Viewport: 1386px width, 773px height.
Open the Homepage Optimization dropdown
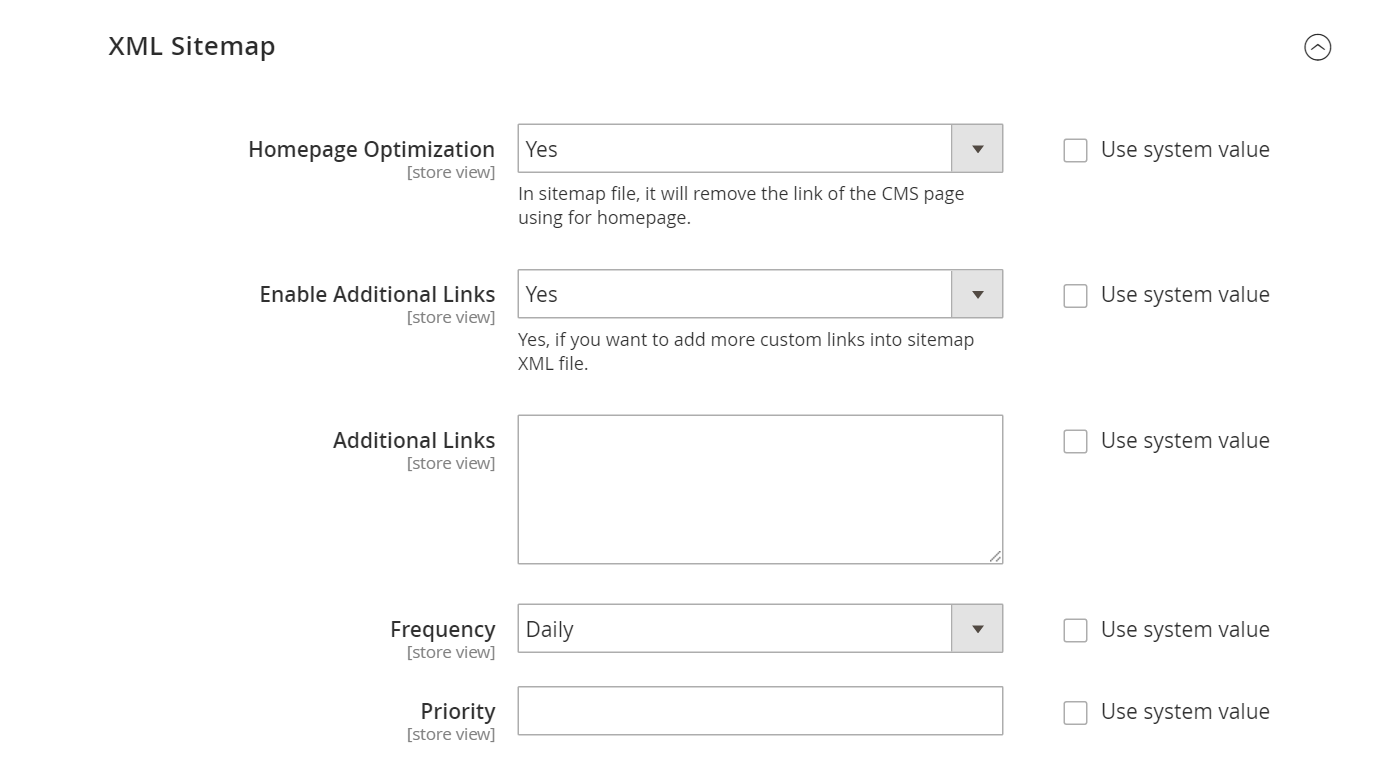(735, 149)
